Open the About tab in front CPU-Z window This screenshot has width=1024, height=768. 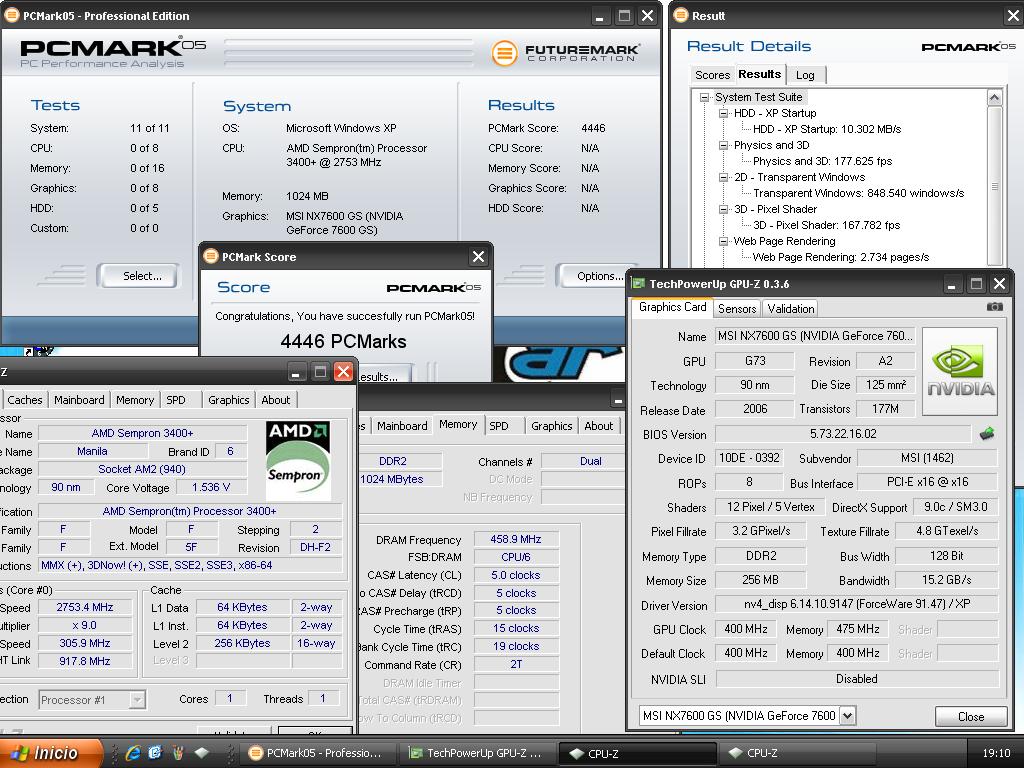[x=276, y=400]
